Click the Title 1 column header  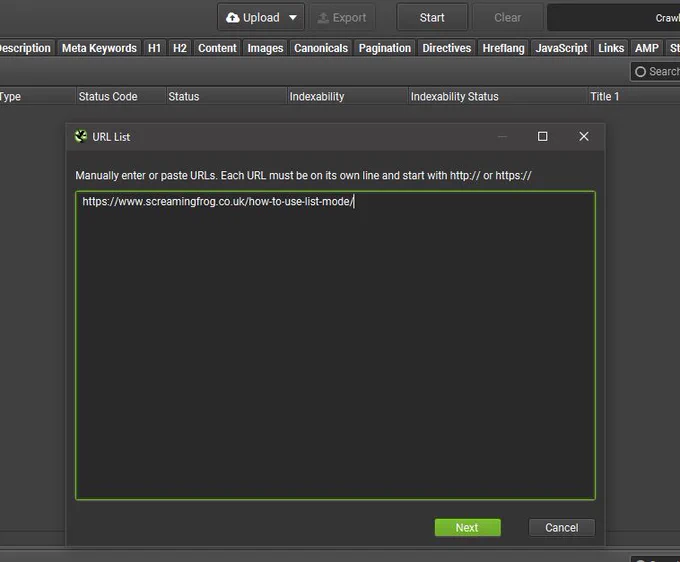634,96
